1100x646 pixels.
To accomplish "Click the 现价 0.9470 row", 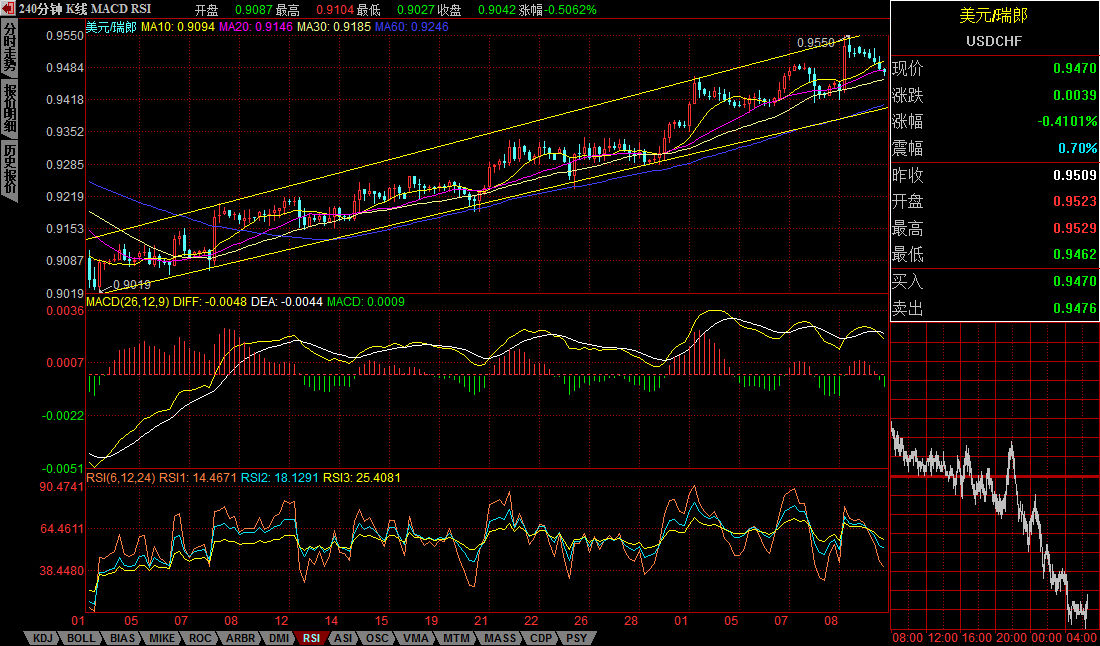I will pos(995,69).
